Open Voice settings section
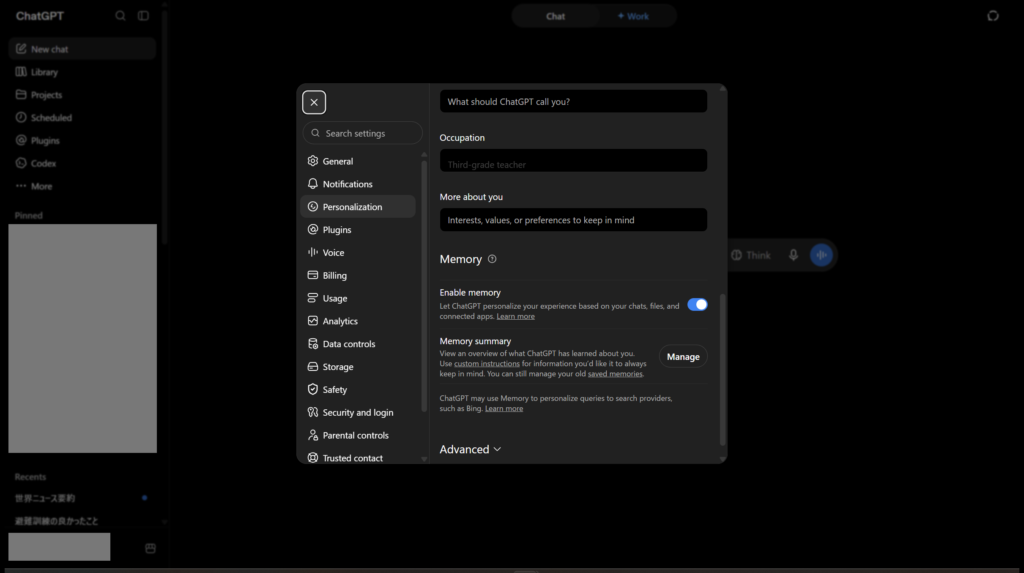Screen dimensions: 1024x573 coord(358,253)
